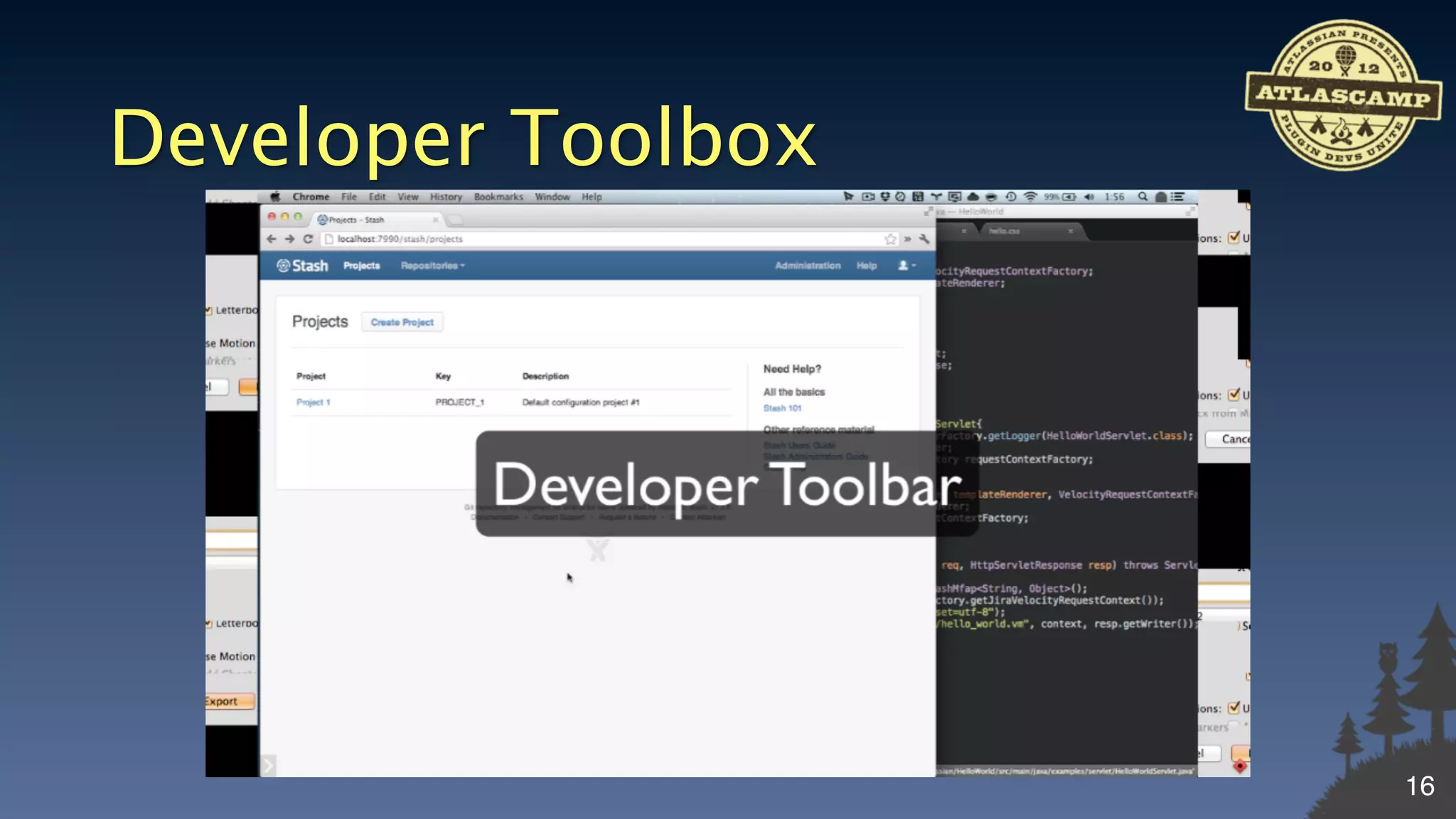Click the cloud icon in menu bar

973,197
